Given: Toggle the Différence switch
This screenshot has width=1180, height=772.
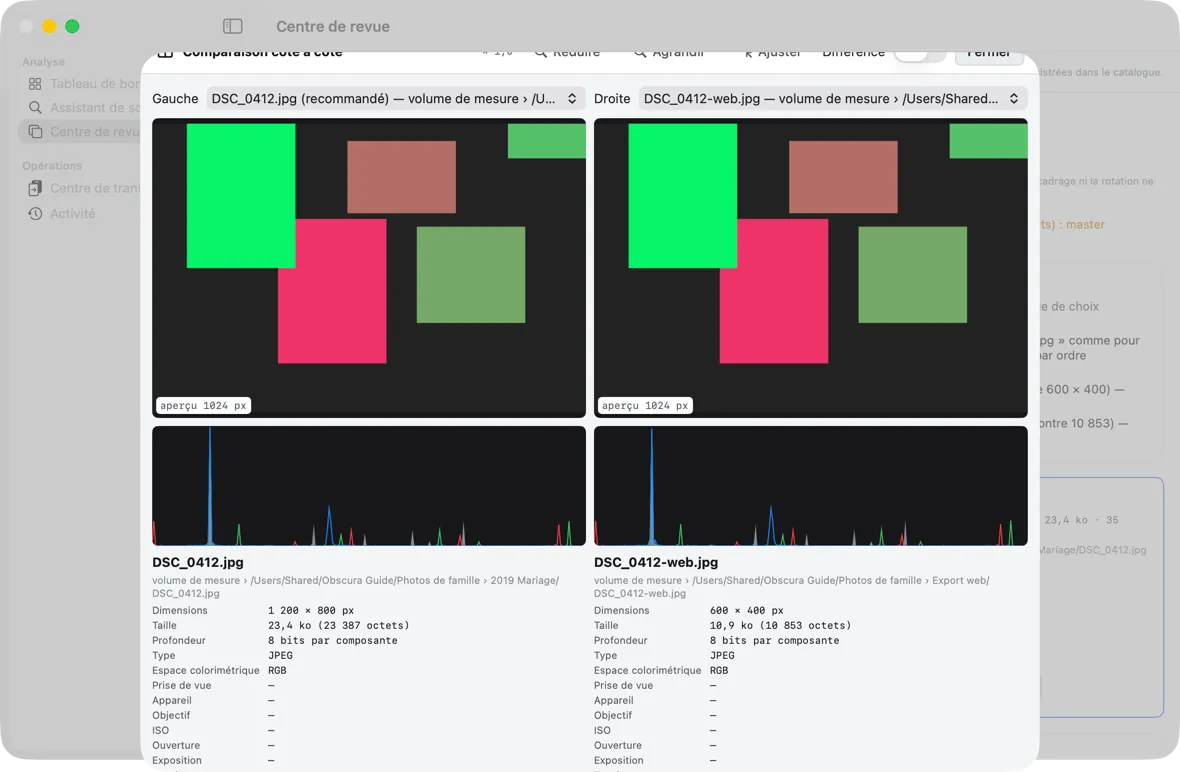Looking at the screenshot, I should coord(919,55).
